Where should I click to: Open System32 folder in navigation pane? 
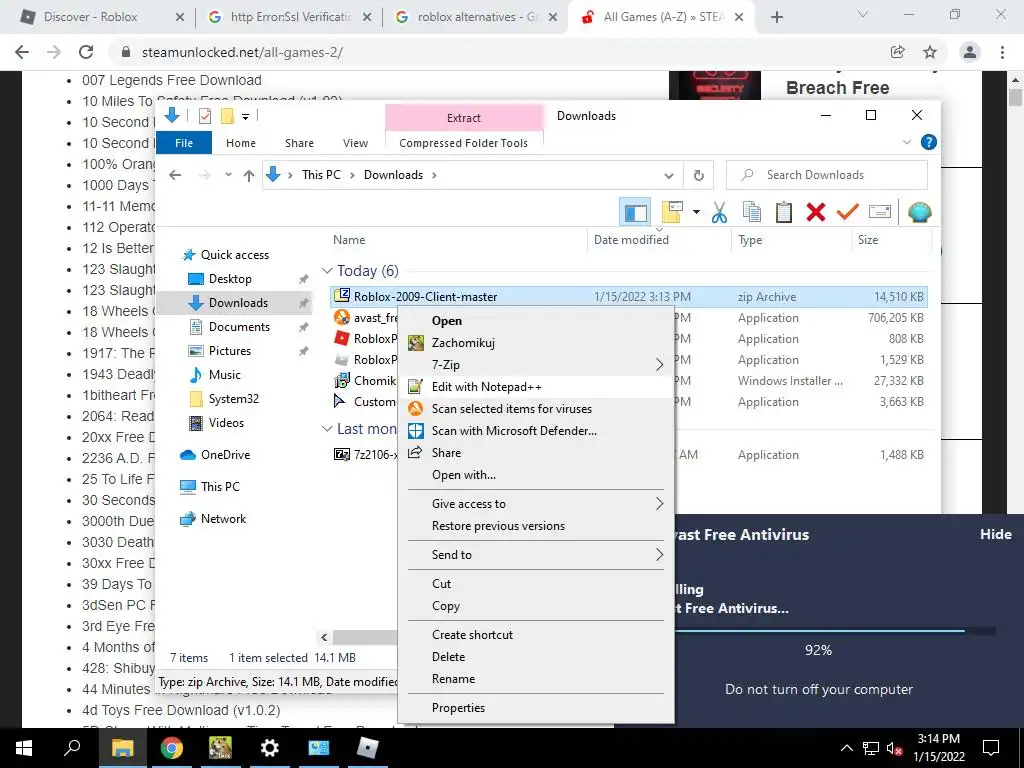[233, 399]
